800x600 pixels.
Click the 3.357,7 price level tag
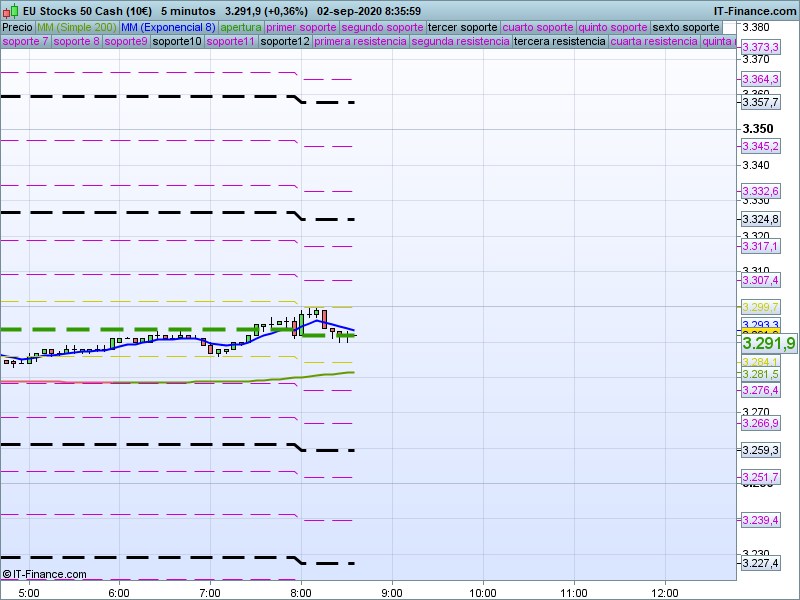pos(760,103)
